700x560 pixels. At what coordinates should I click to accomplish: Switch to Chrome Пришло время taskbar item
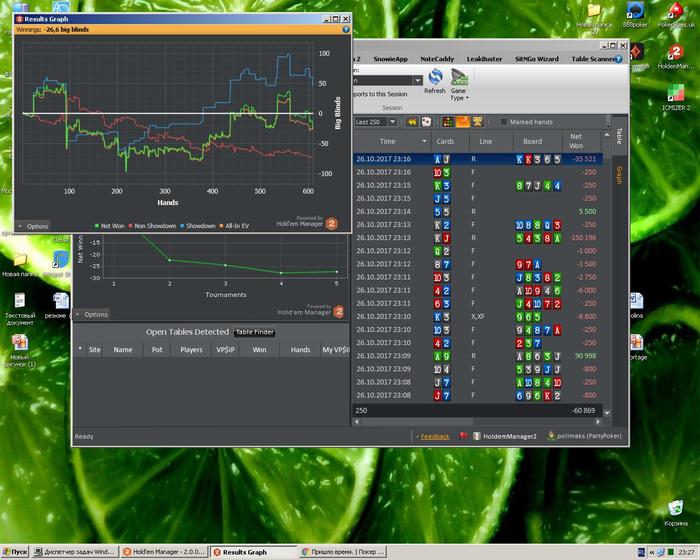click(343, 552)
